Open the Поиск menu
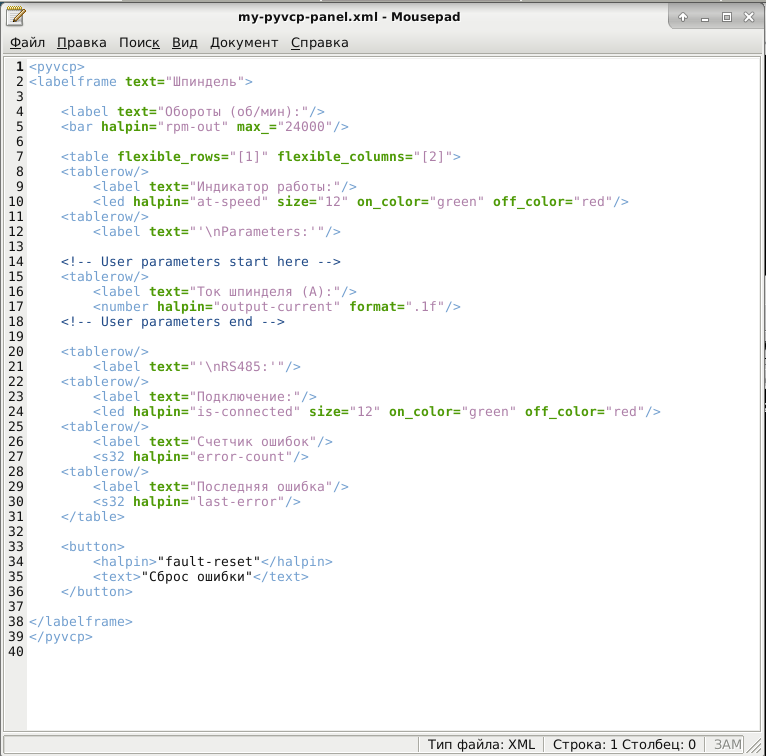This screenshot has width=766, height=756. [139, 42]
